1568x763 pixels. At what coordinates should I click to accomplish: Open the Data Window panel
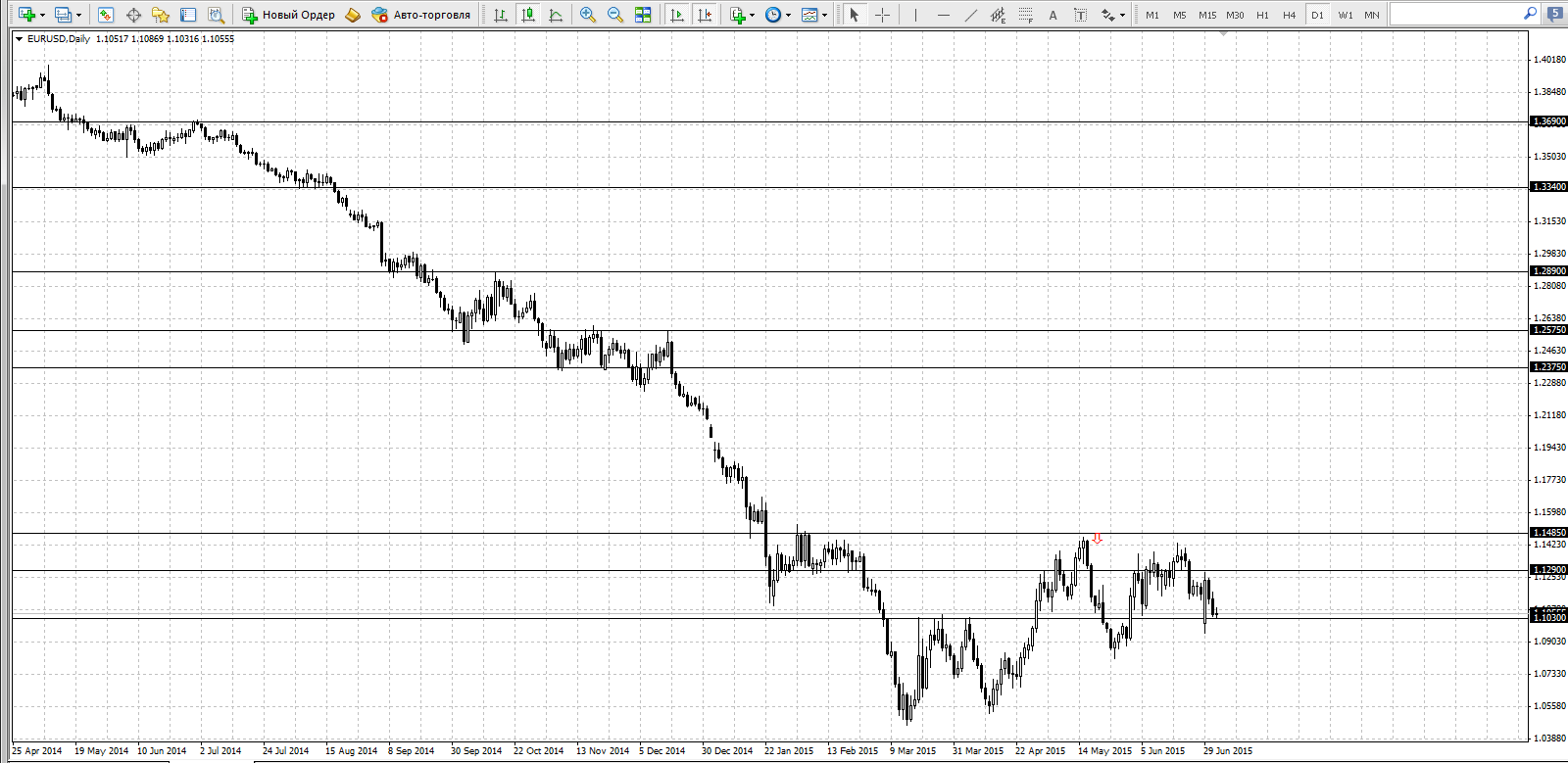coord(133,15)
